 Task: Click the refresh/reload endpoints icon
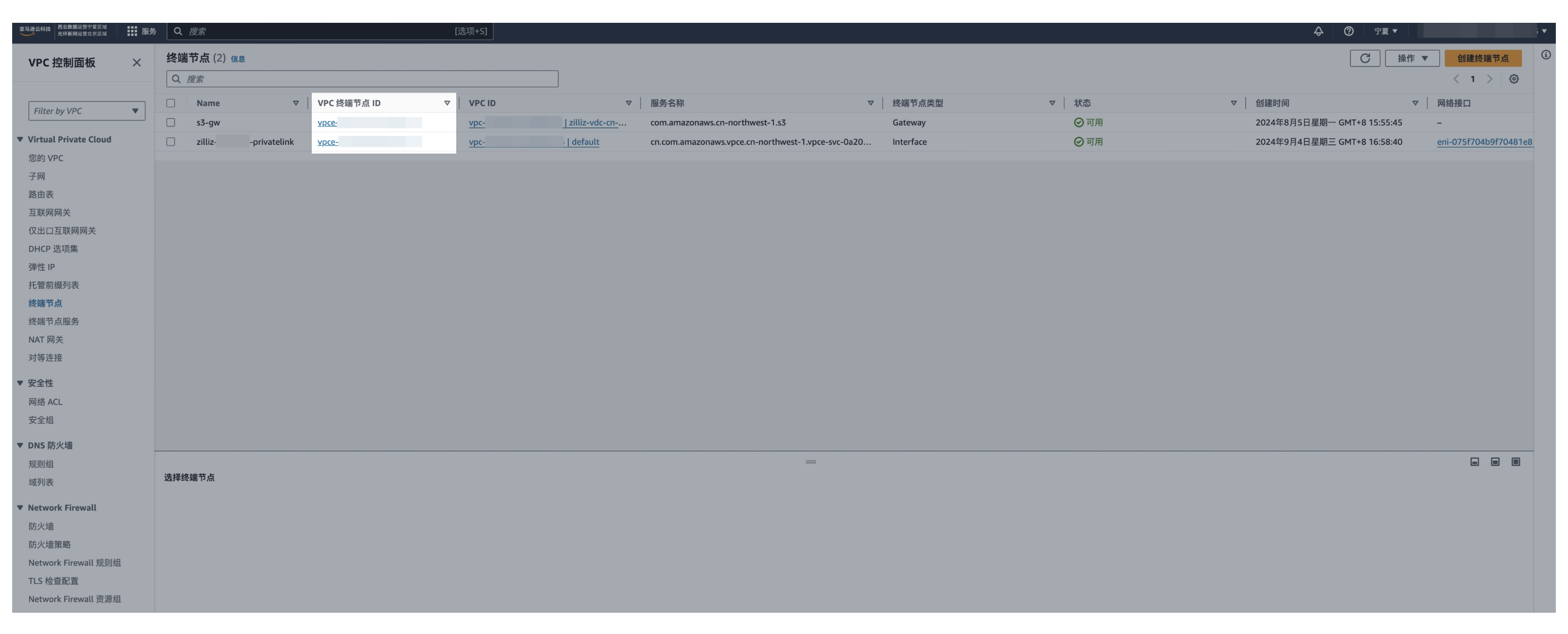[x=1365, y=58]
